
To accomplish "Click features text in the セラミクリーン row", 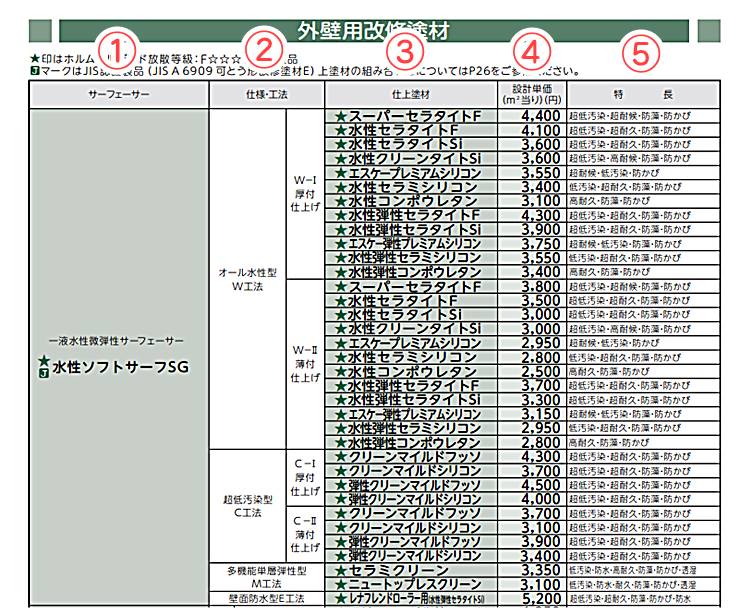I will point(632,571).
